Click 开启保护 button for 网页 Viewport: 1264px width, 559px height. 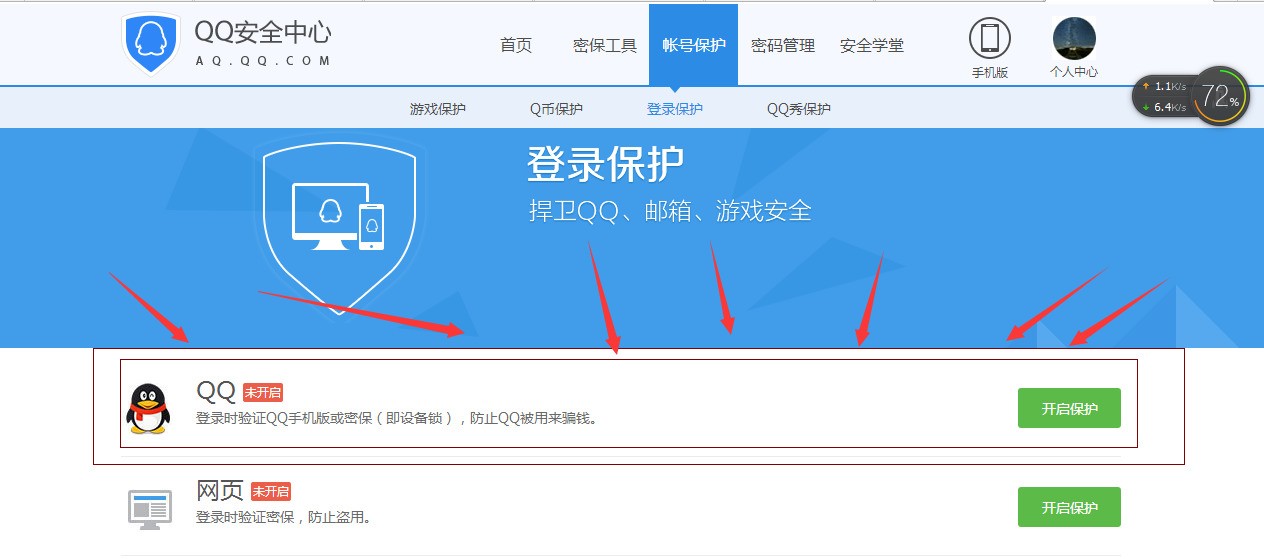click(x=1069, y=507)
